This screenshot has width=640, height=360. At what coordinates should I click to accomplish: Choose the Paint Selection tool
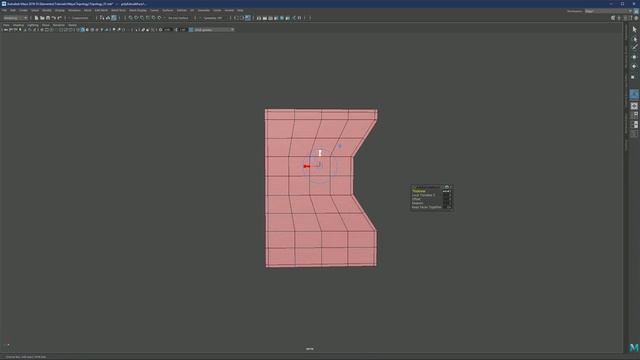pyautogui.click(x=634, y=48)
